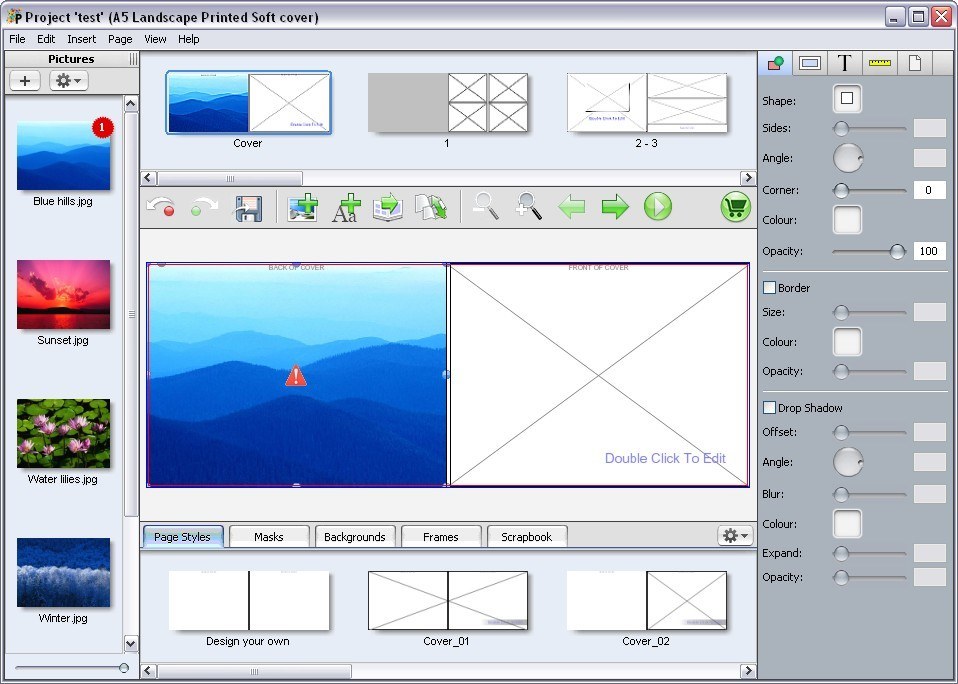
Task: Click the add picture toolbar icon
Action: tap(302, 207)
